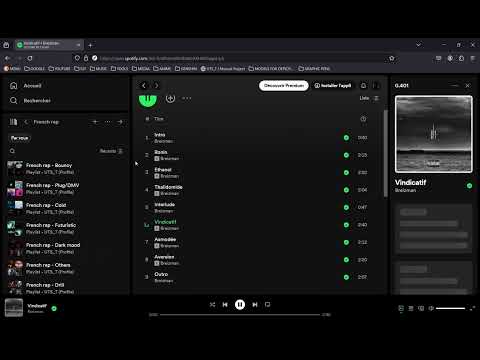Click Découvrir Premium button
This screenshot has width=480, height=360.
[x=284, y=86]
